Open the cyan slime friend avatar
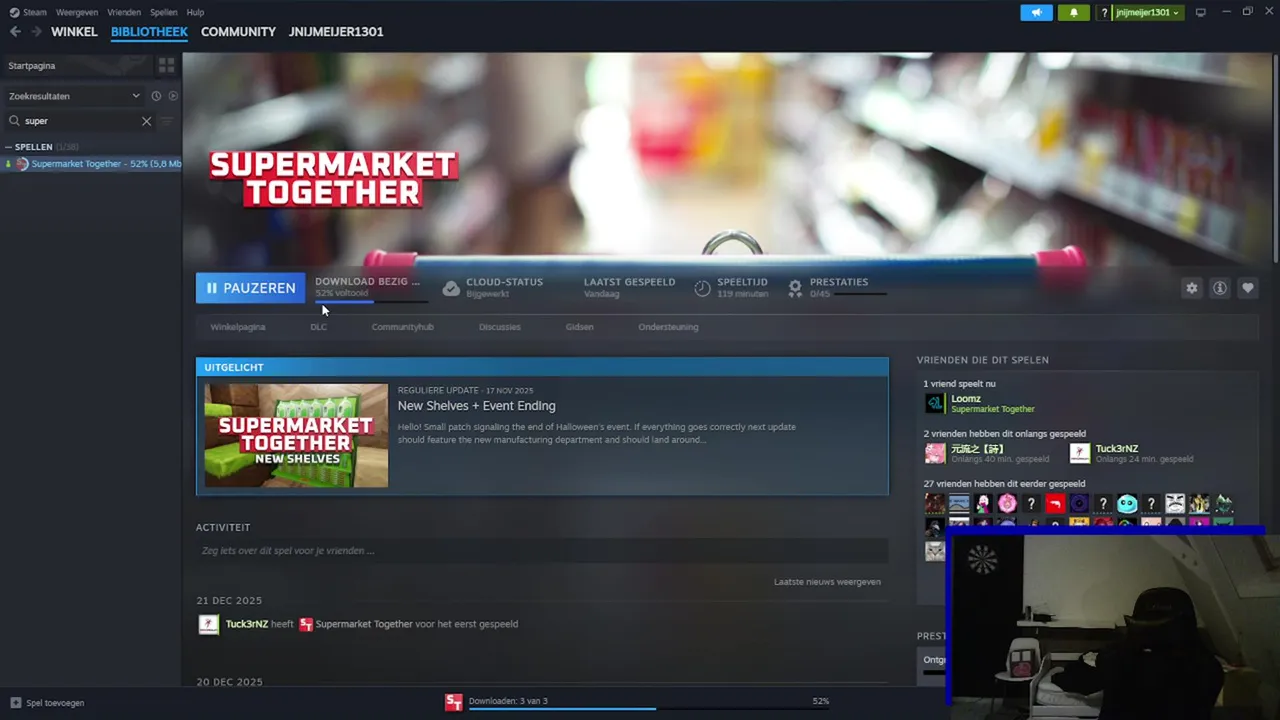1280x720 pixels. point(1127,504)
